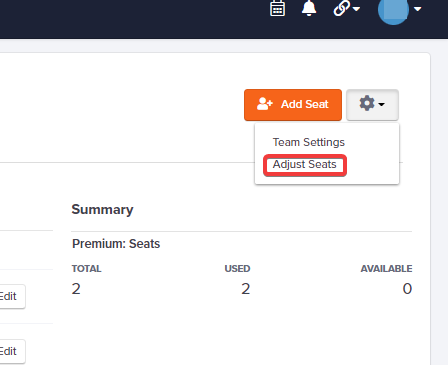Click the USED seats value
The height and width of the screenshot is (365, 448).
click(246, 289)
